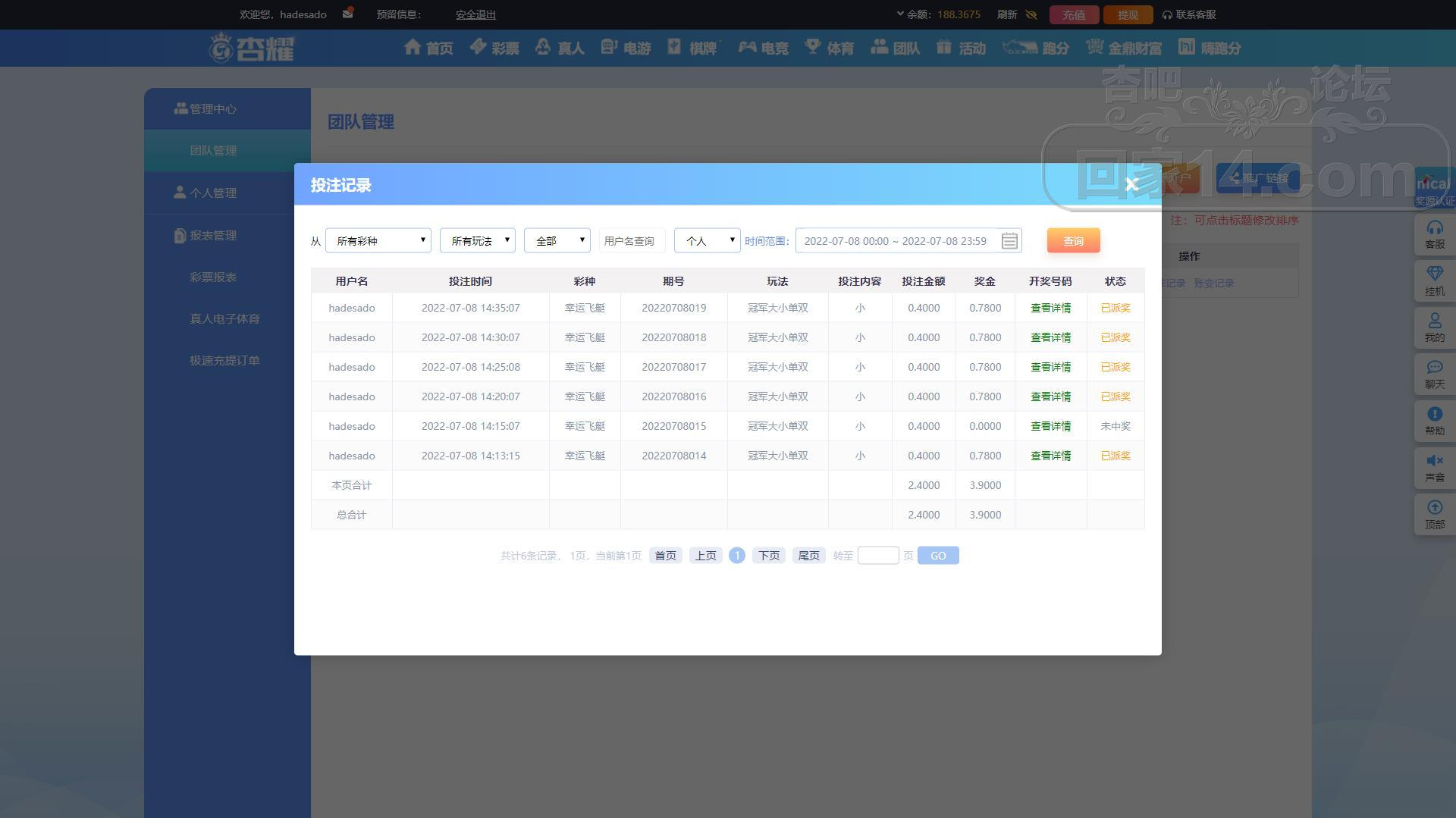1456x818 pixels.
Task: Select 团队管理 in the left sidebar
Action: (227, 150)
